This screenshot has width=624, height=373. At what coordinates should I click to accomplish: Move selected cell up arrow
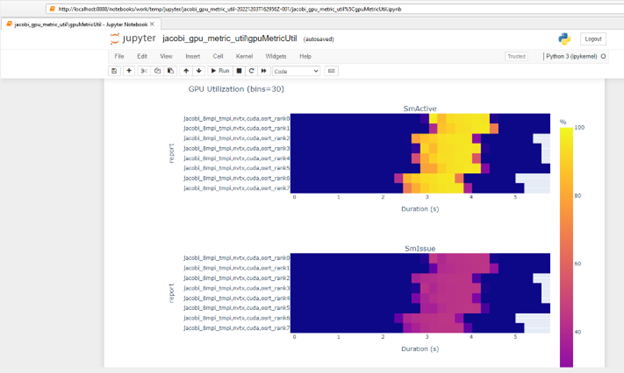(186, 71)
